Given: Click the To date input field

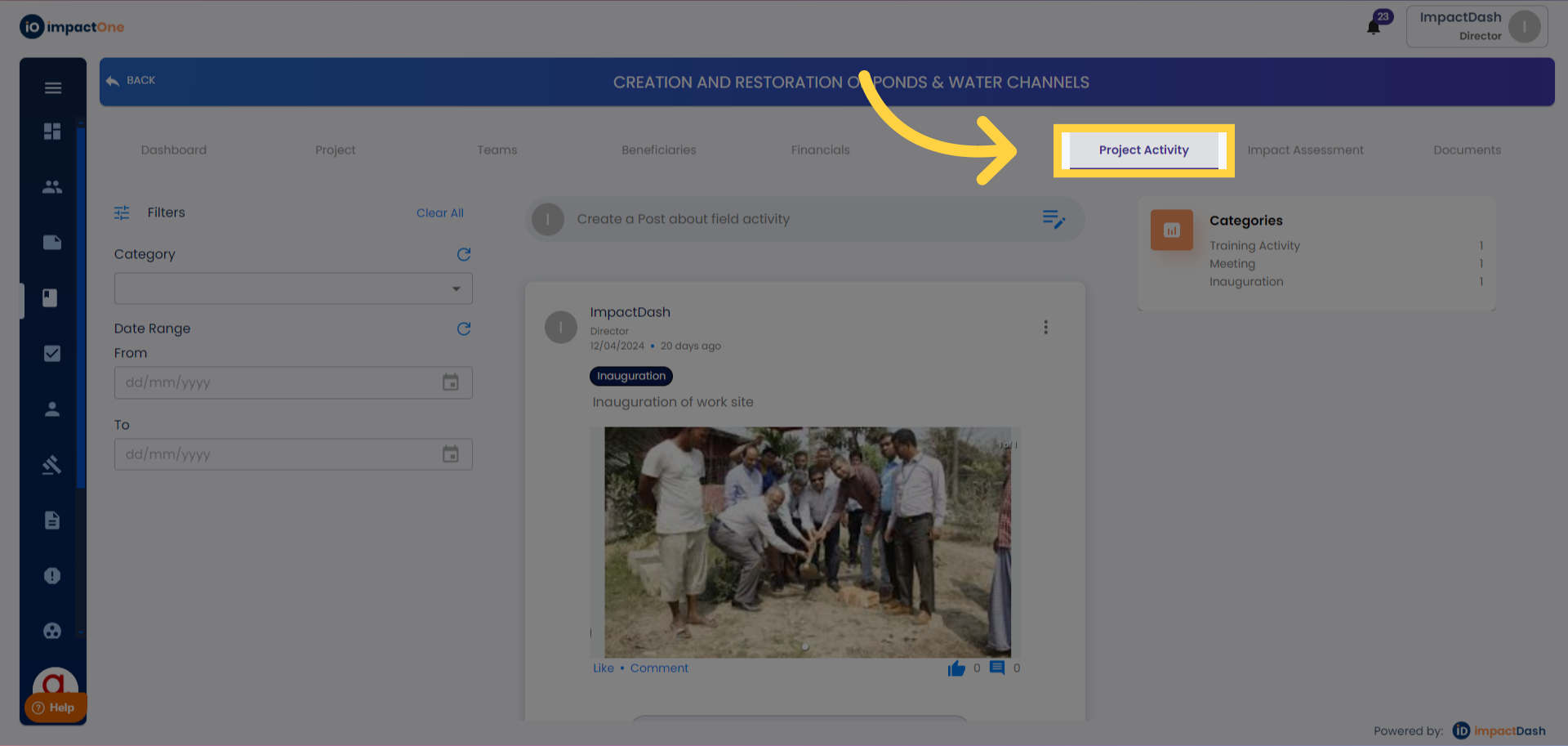Looking at the screenshot, I should point(293,454).
